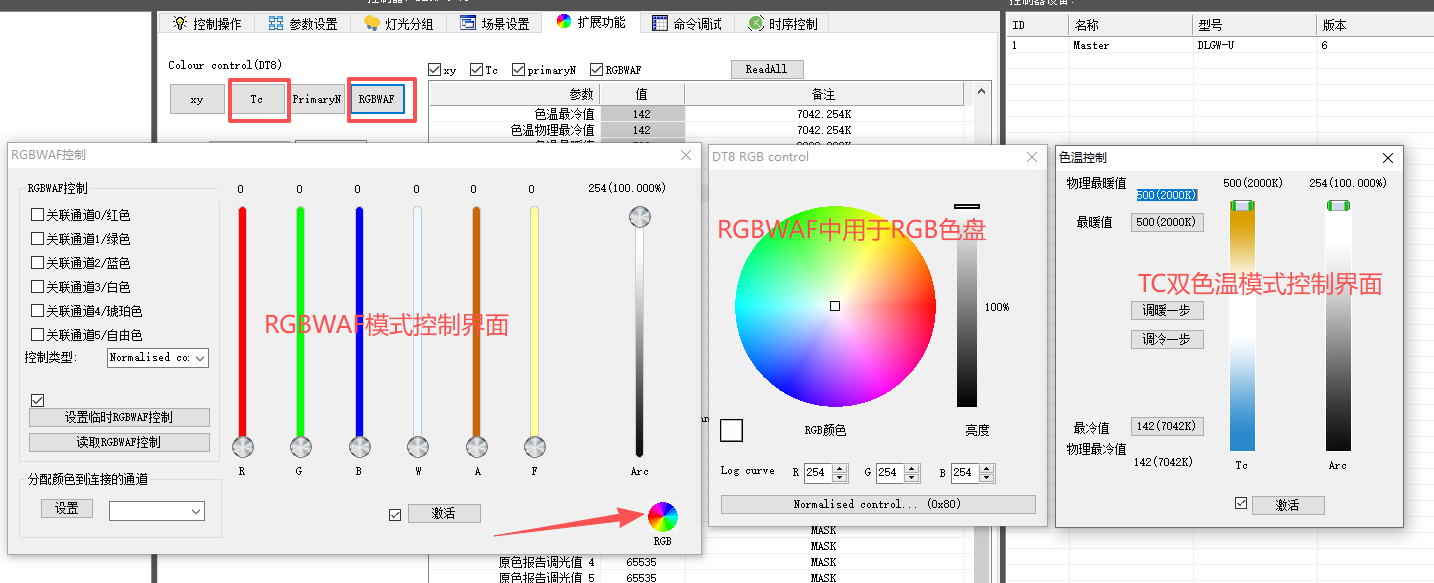The height and width of the screenshot is (583, 1434).
Task: Go to the 时序控制 tab
Action: point(783,23)
